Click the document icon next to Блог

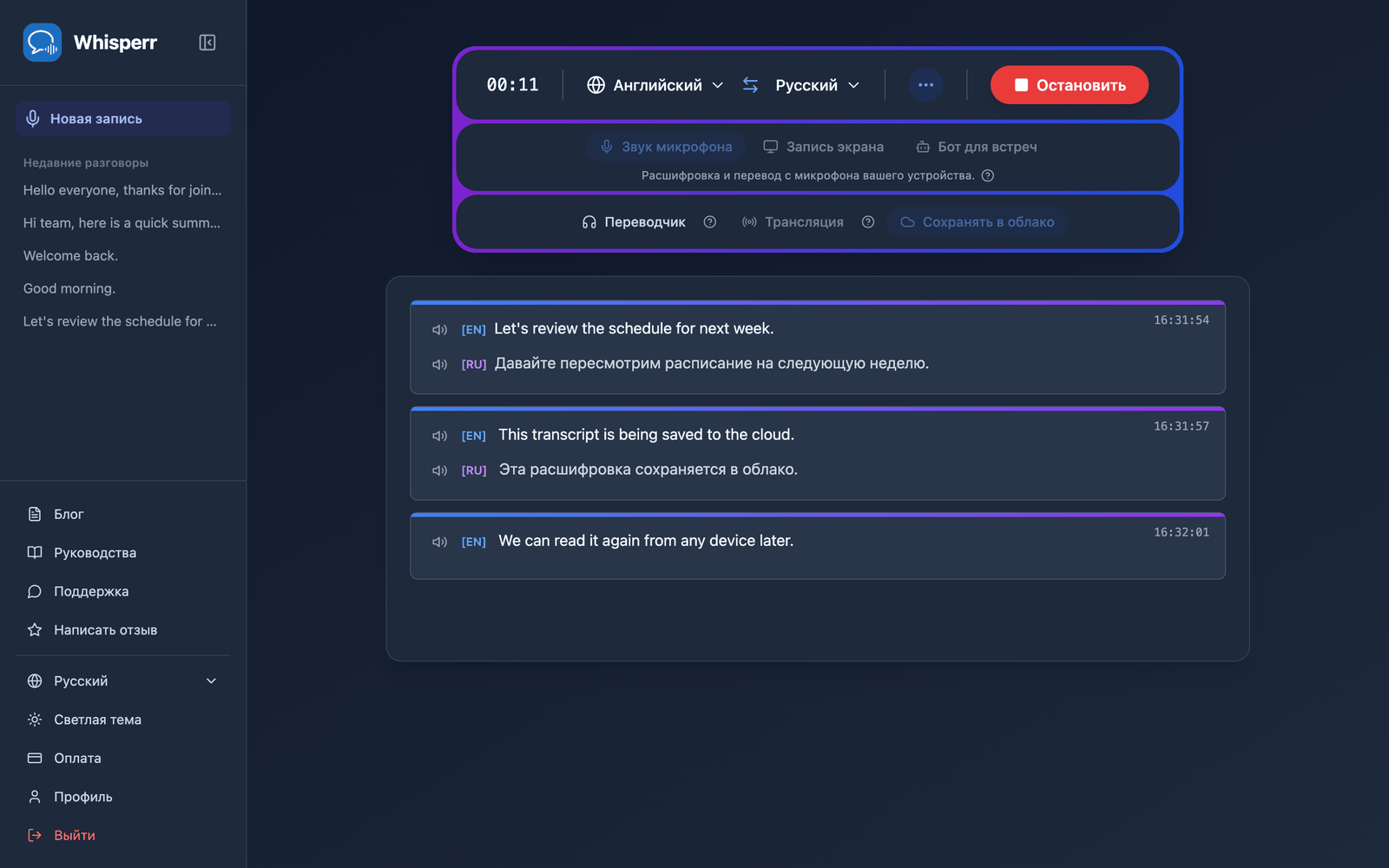pyautogui.click(x=35, y=514)
